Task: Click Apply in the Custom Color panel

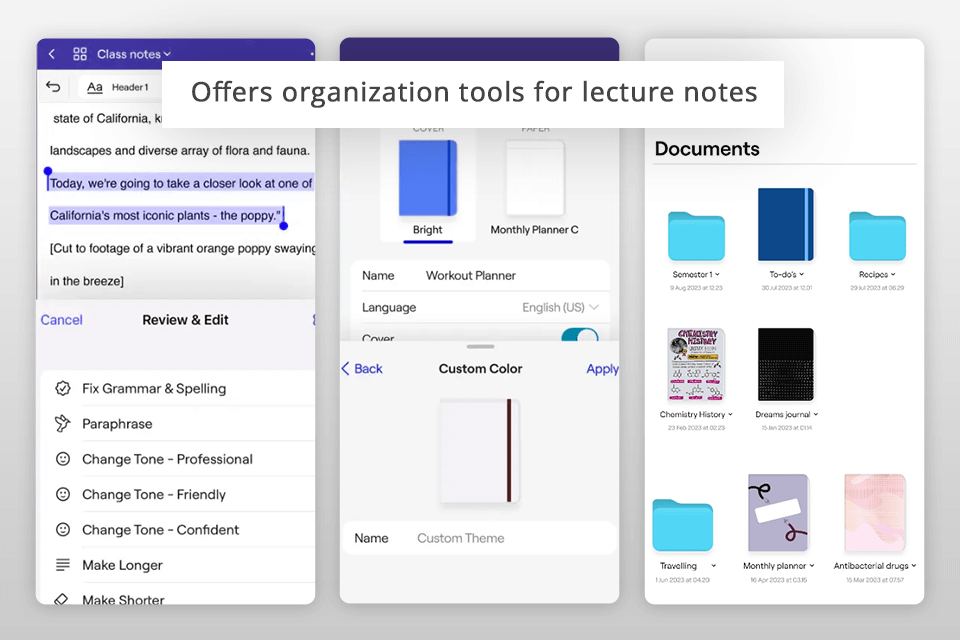Action: point(602,369)
